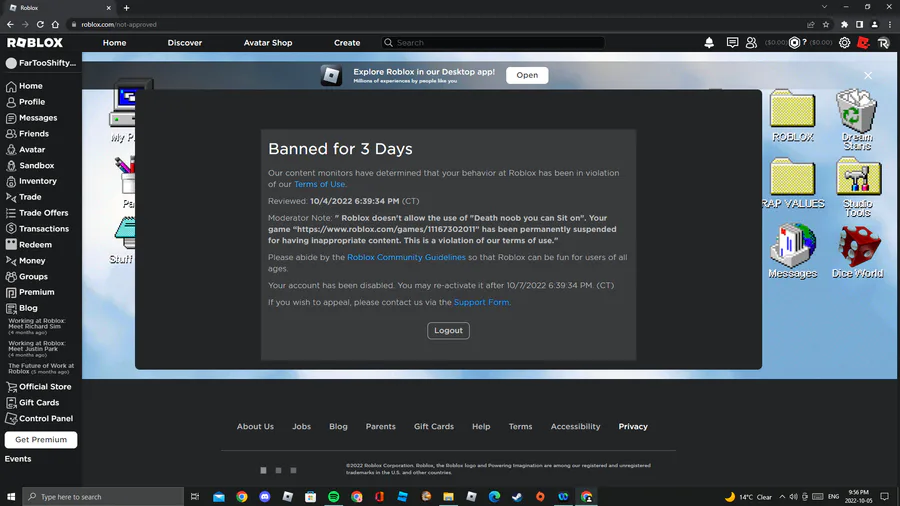Open the Studio Tools folder icon
This screenshot has height=506, width=900.
(x=858, y=187)
